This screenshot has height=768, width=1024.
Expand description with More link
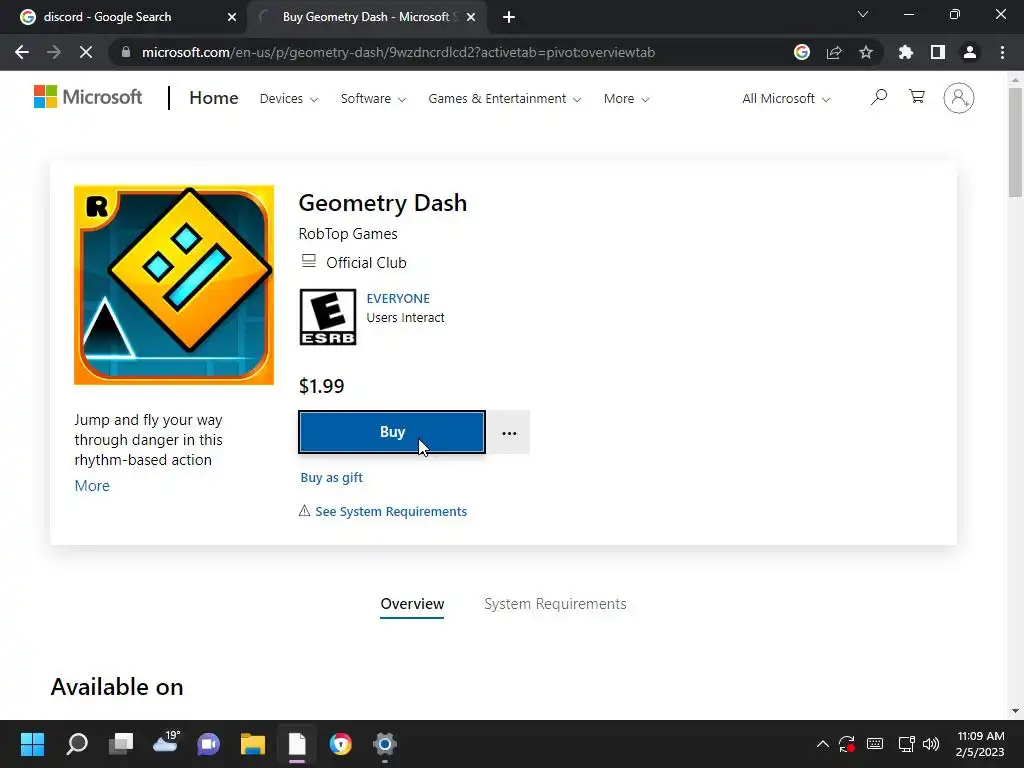92,486
